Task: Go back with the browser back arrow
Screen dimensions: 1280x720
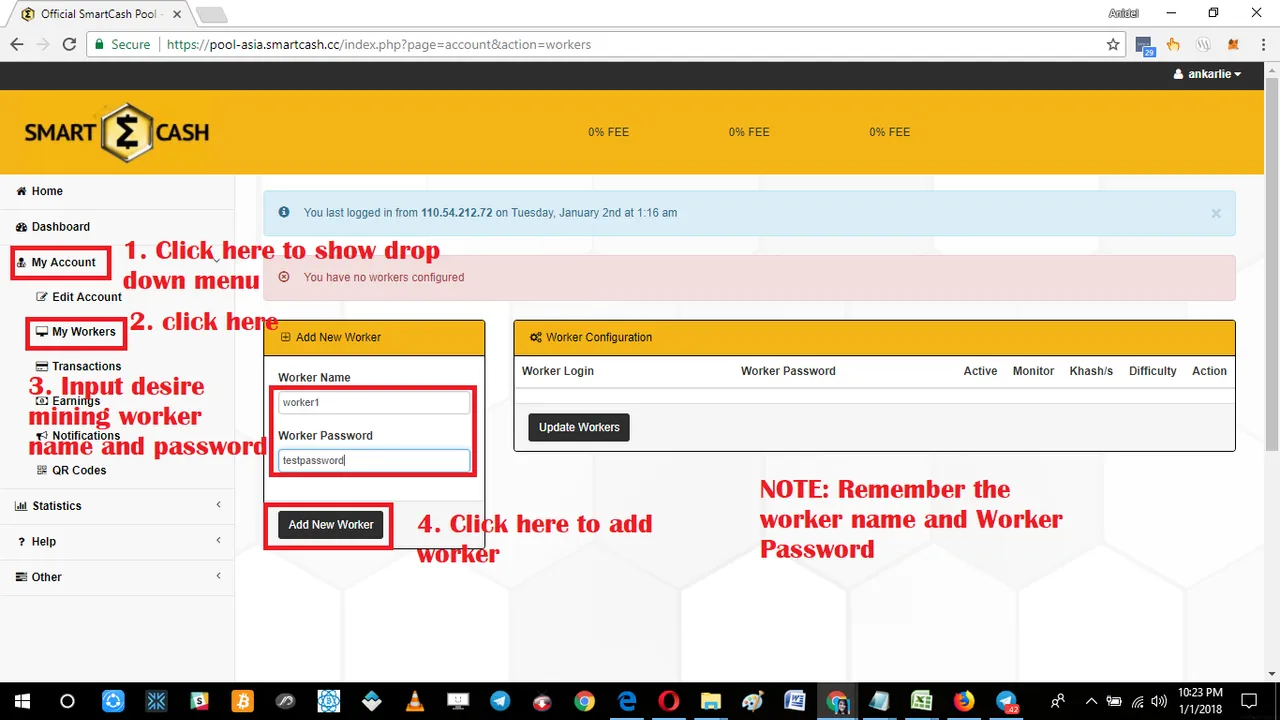Action: 17,44
